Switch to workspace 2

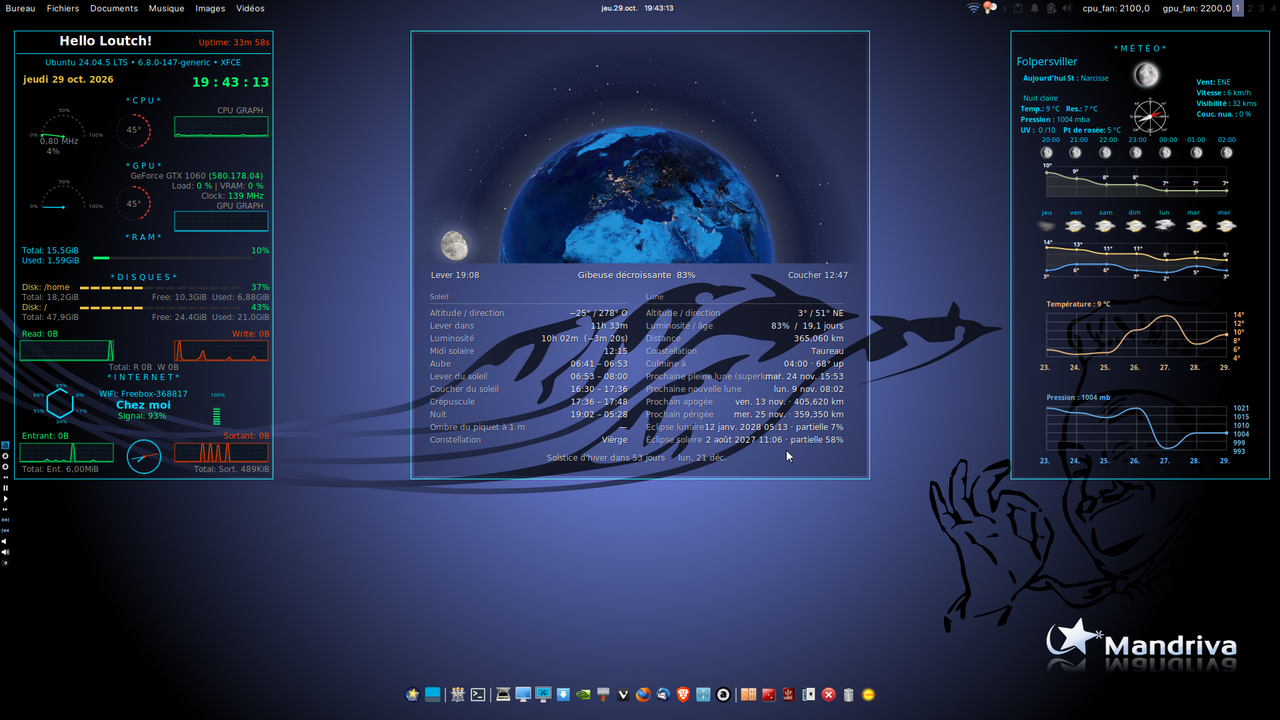tap(1250, 8)
